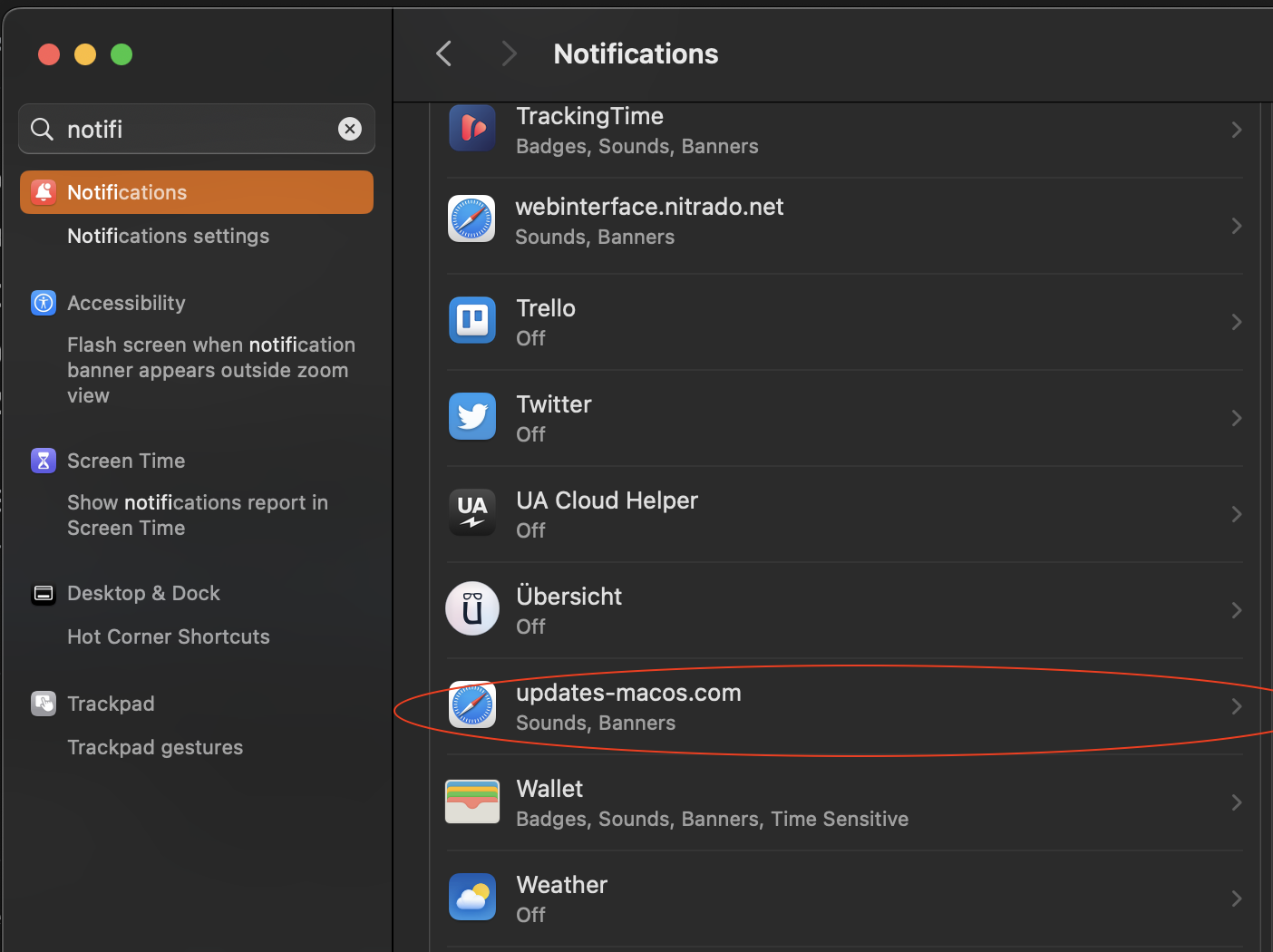Open Trackpad gestures result
1273x952 pixels.
point(155,747)
